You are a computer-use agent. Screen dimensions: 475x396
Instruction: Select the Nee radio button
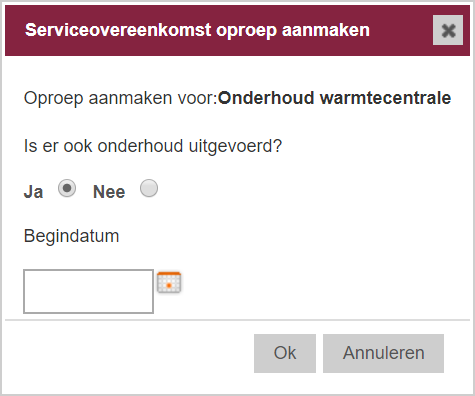tap(149, 188)
